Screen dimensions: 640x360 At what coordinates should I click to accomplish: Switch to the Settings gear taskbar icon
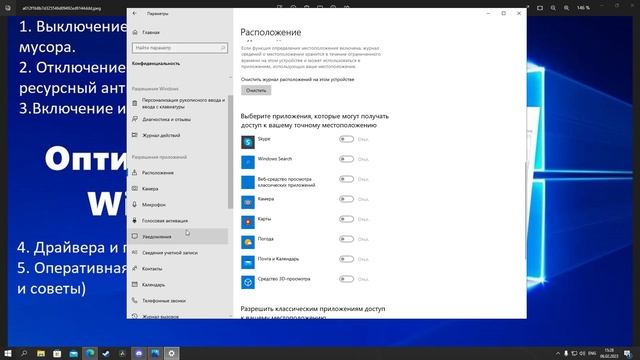click(171, 353)
